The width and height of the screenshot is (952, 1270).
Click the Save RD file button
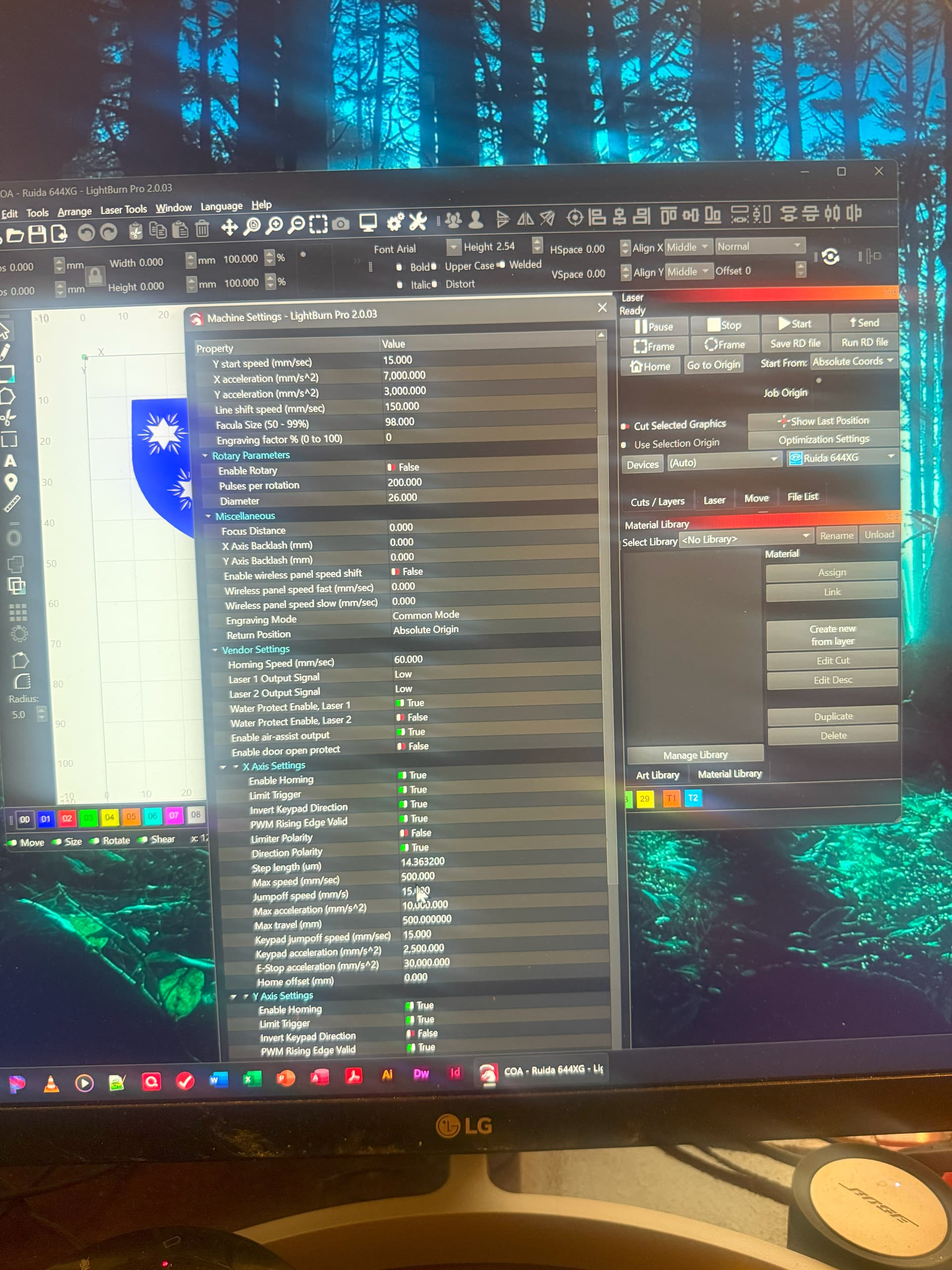pos(796,342)
